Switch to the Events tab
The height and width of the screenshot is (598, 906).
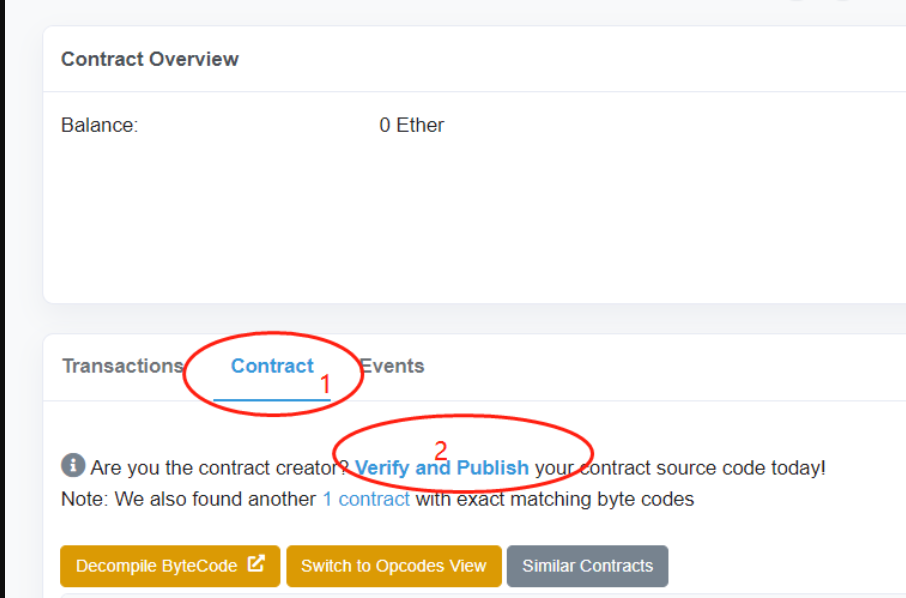392,366
